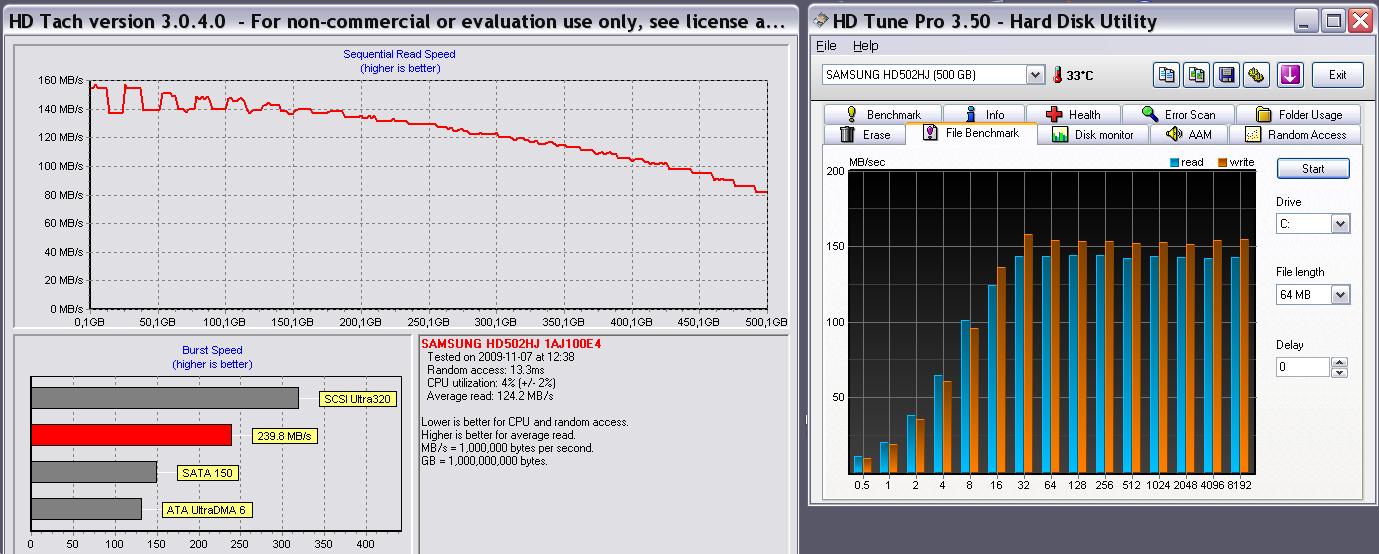This screenshot has height=554, width=1379.
Task: Click the red burst speed bar
Action: [131, 435]
